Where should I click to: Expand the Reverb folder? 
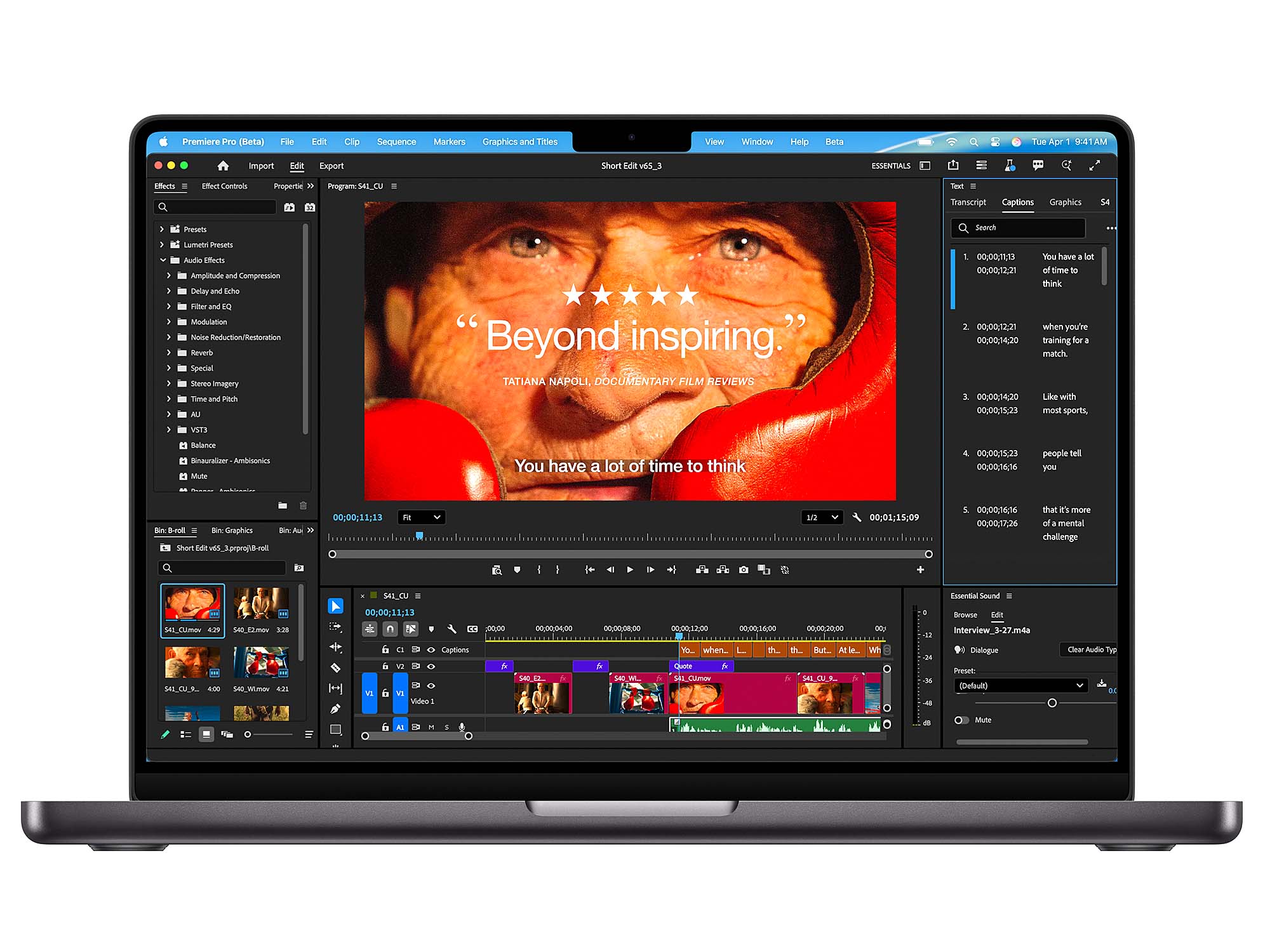pyautogui.click(x=169, y=352)
